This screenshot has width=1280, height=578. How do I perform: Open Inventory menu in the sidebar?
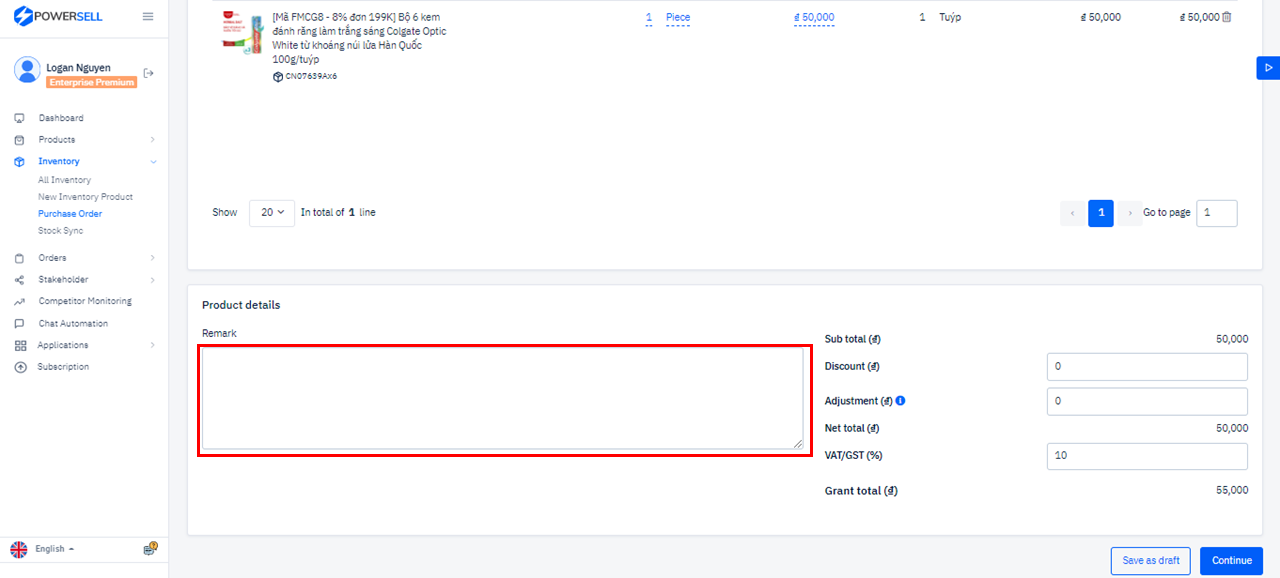click(x=59, y=162)
